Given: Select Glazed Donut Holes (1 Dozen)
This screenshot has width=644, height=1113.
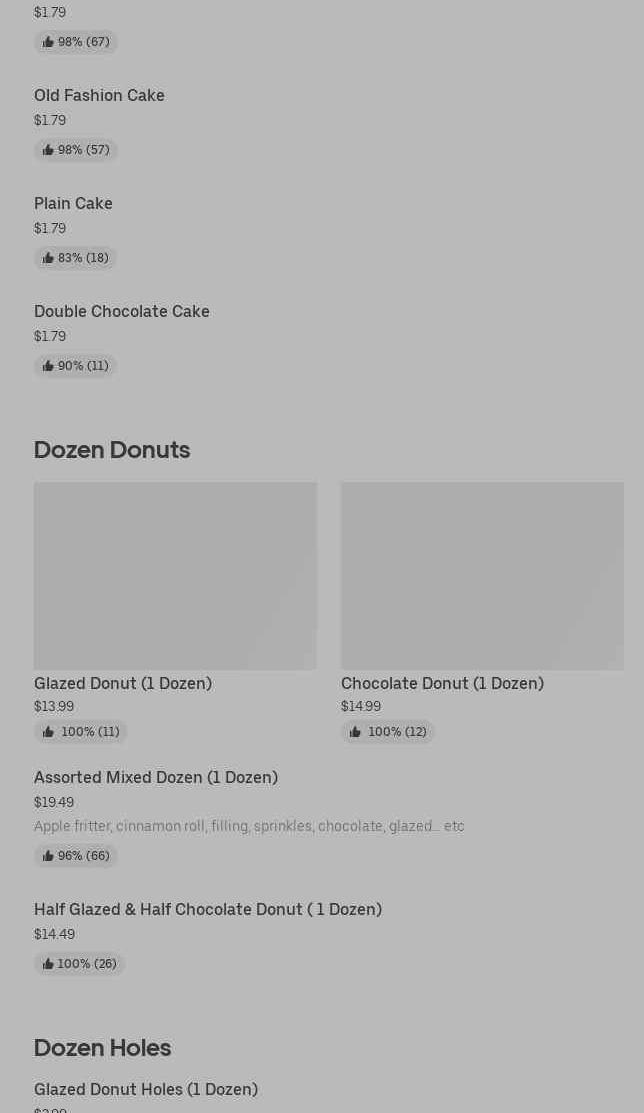Looking at the screenshot, I should pos(146,1089).
